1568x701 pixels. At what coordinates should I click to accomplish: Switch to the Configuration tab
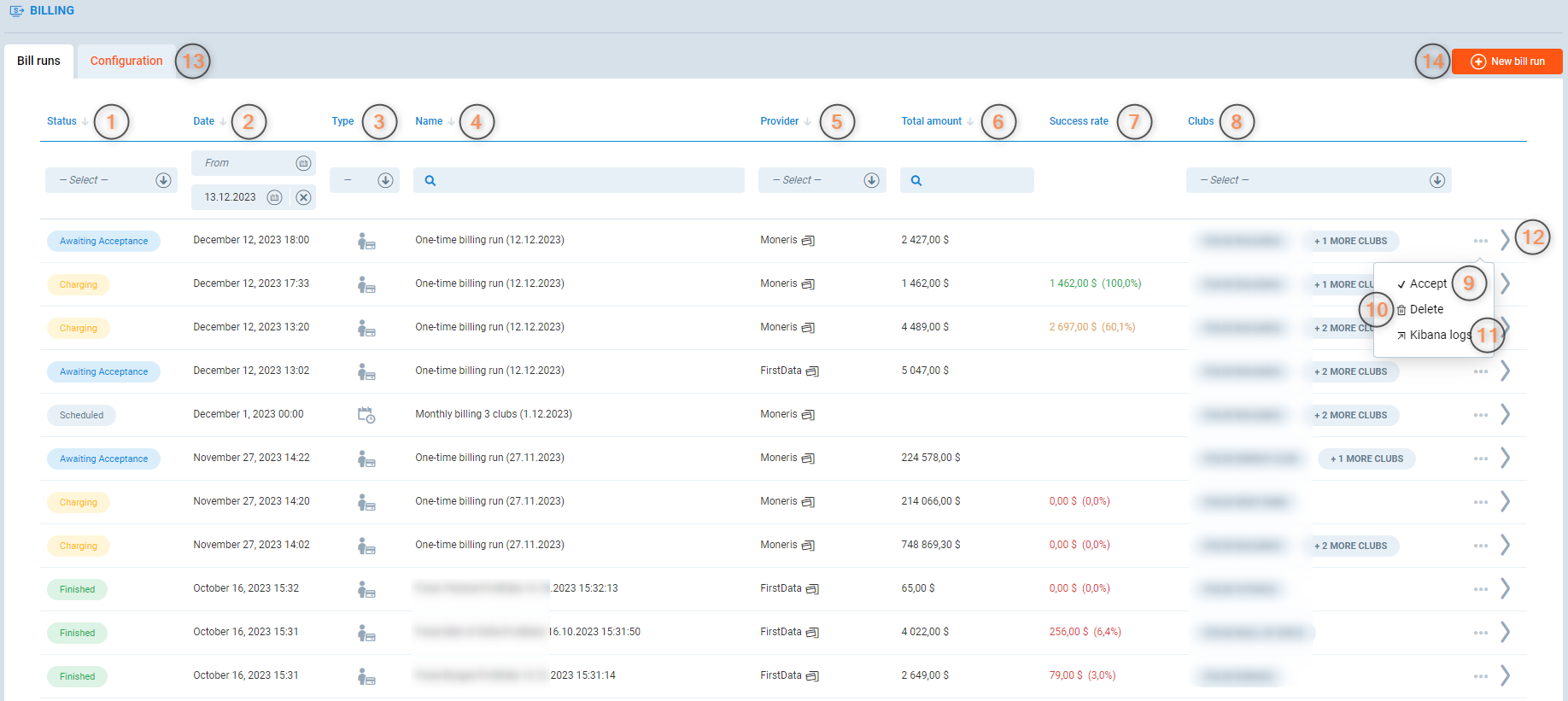(126, 61)
